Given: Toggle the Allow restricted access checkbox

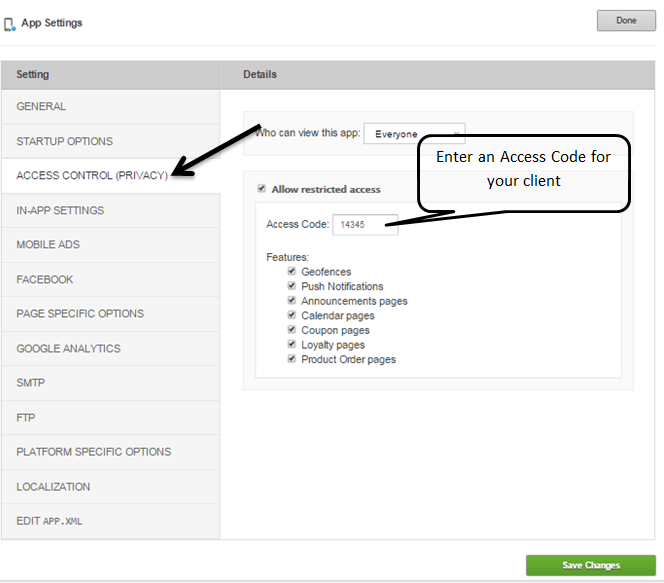Looking at the screenshot, I should (x=262, y=189).
